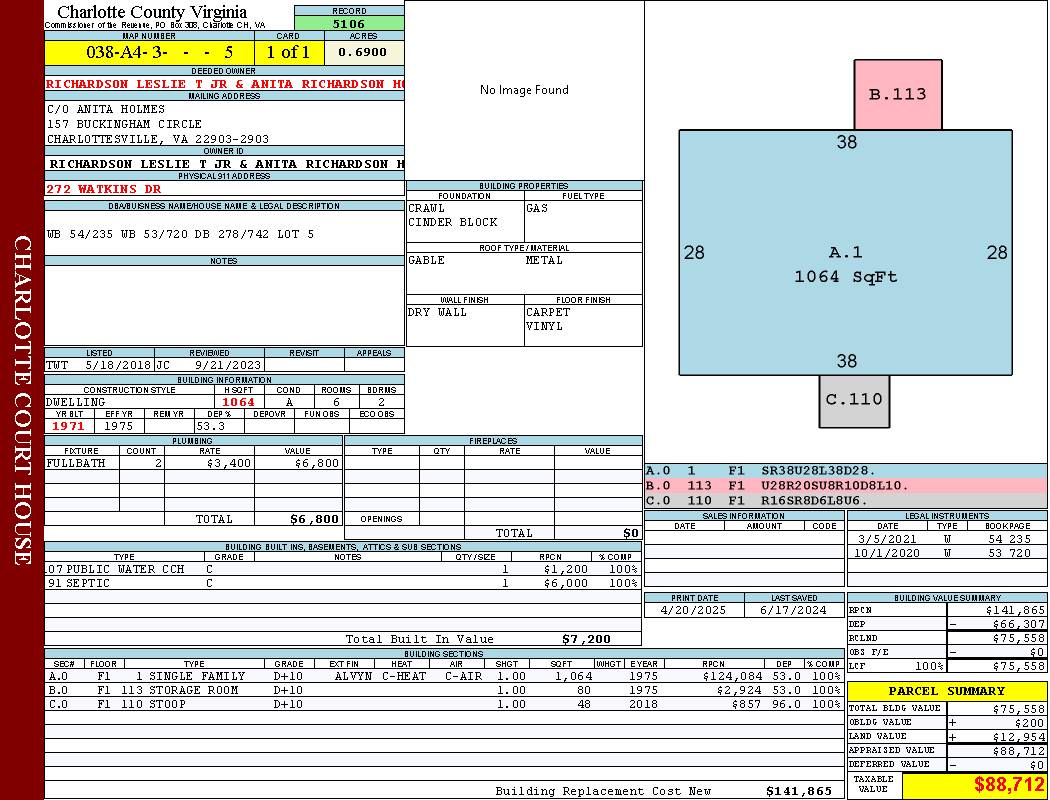This screenshot has height=800, width=1050.
Task: Select the B.0 113 Storage Room row
Action: (x=443, y=690)
